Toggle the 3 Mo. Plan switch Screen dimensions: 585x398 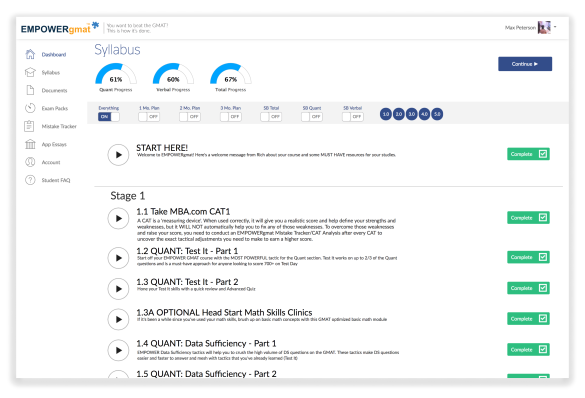[x=230, y=117]
